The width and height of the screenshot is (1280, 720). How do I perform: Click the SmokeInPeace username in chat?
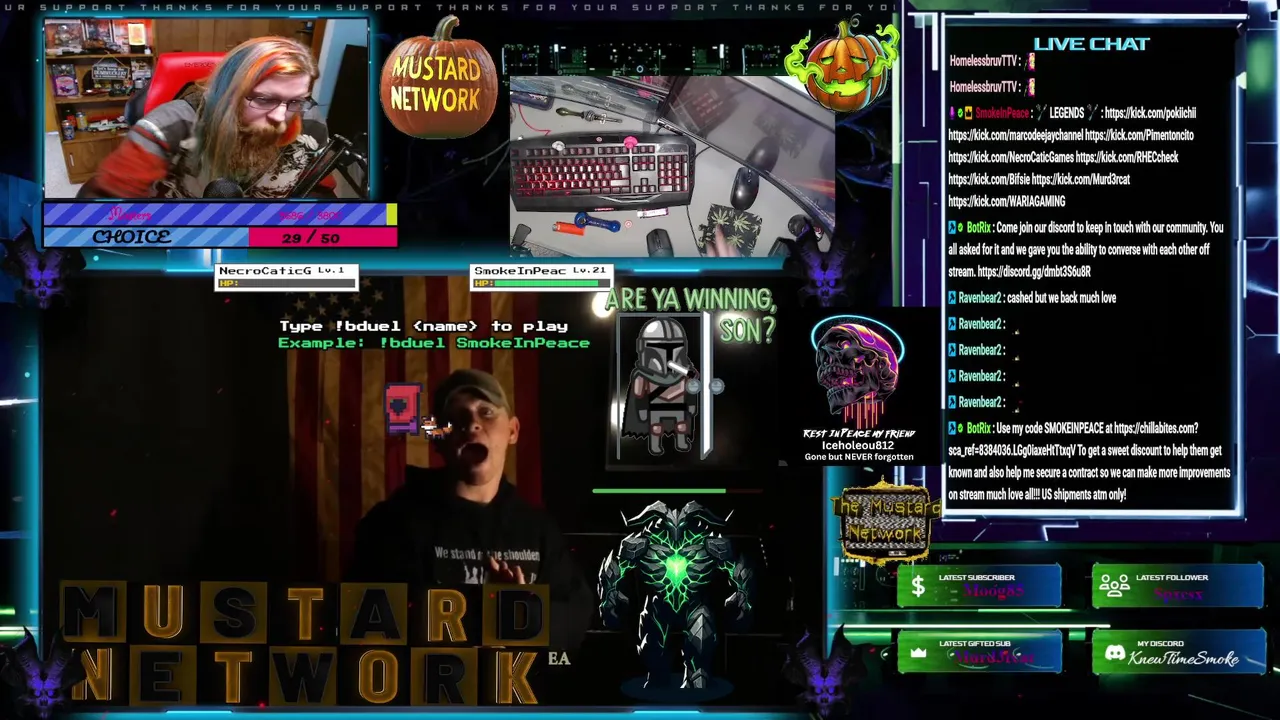tap(1002, 113)
